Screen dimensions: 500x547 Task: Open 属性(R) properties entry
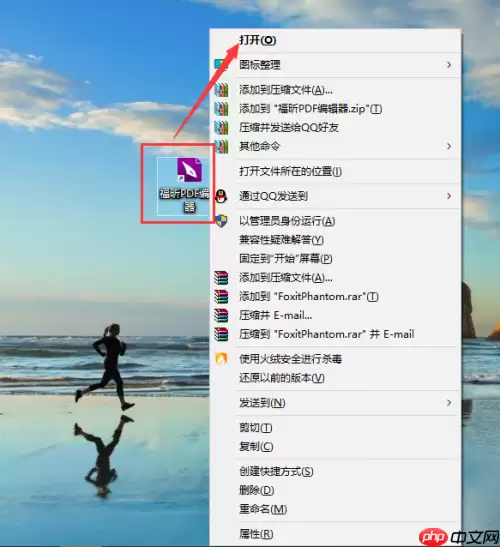256,534
